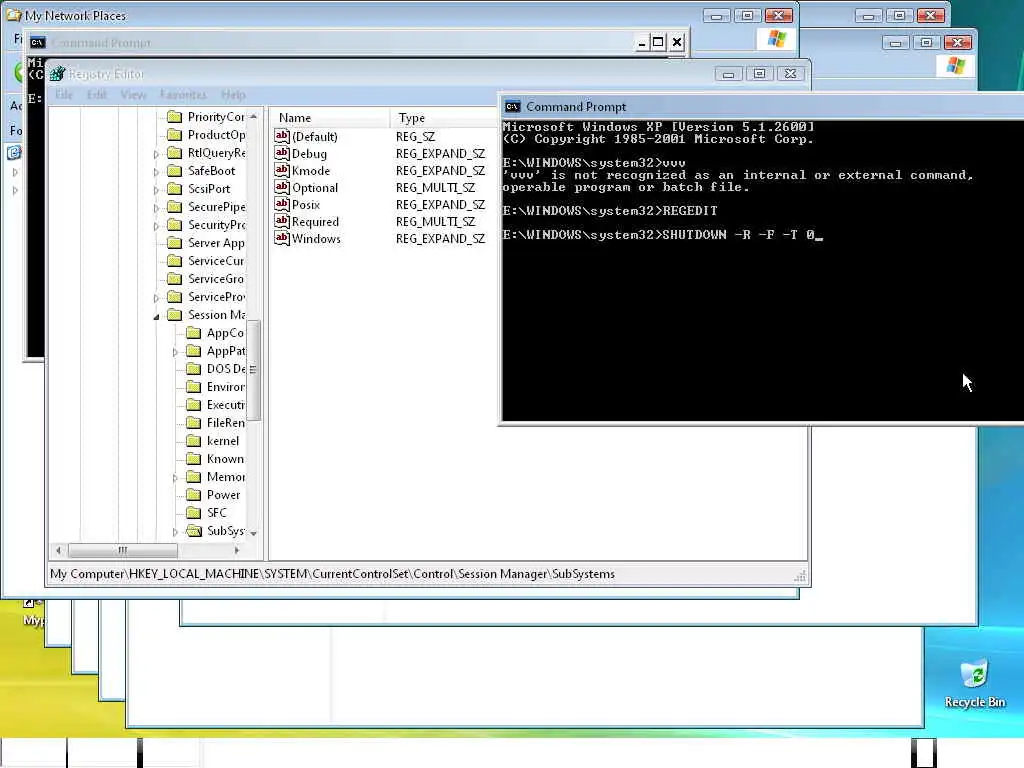Click the tree pane horizontal scrollbar thumb
1024x768 pixels.
click(123, 551)
